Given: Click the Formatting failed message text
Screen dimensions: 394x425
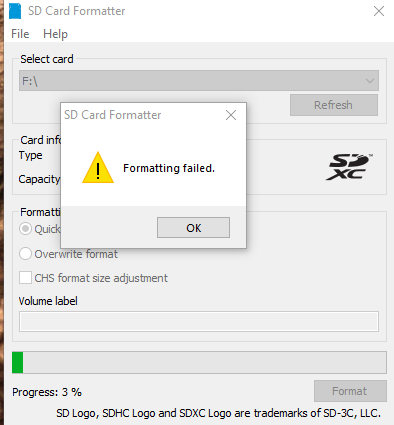Looking at the screenshot, I should tap(169, 168).
